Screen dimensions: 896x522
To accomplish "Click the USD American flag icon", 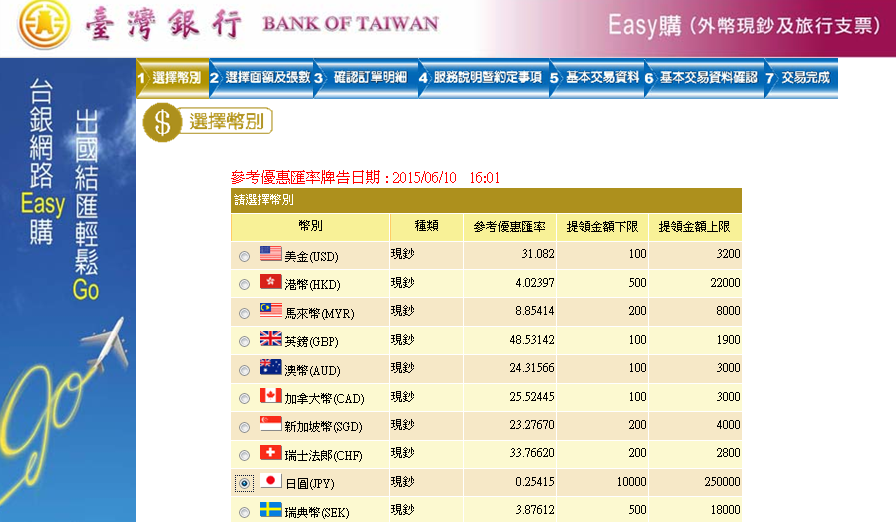I will tap(270, 253).
